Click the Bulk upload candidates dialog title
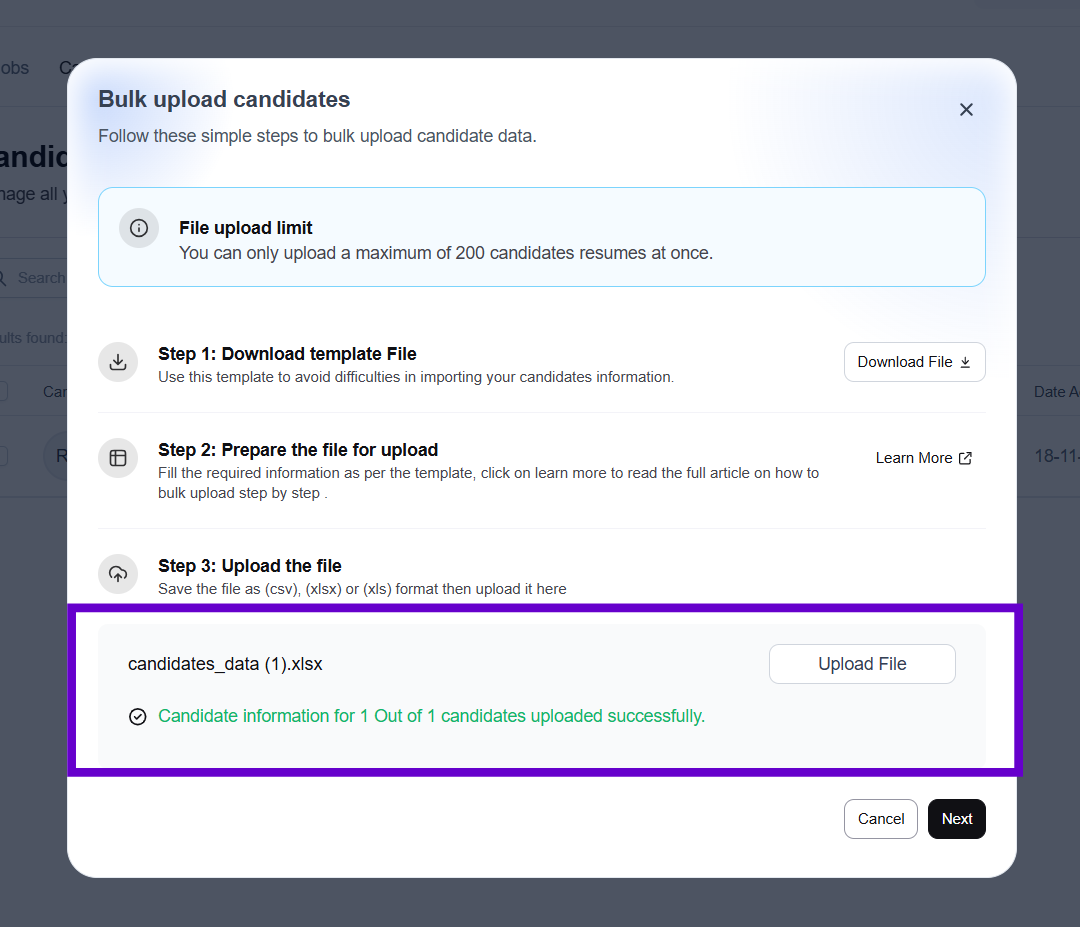Screen dimensions: 1080x927 (x=224, y=100)
